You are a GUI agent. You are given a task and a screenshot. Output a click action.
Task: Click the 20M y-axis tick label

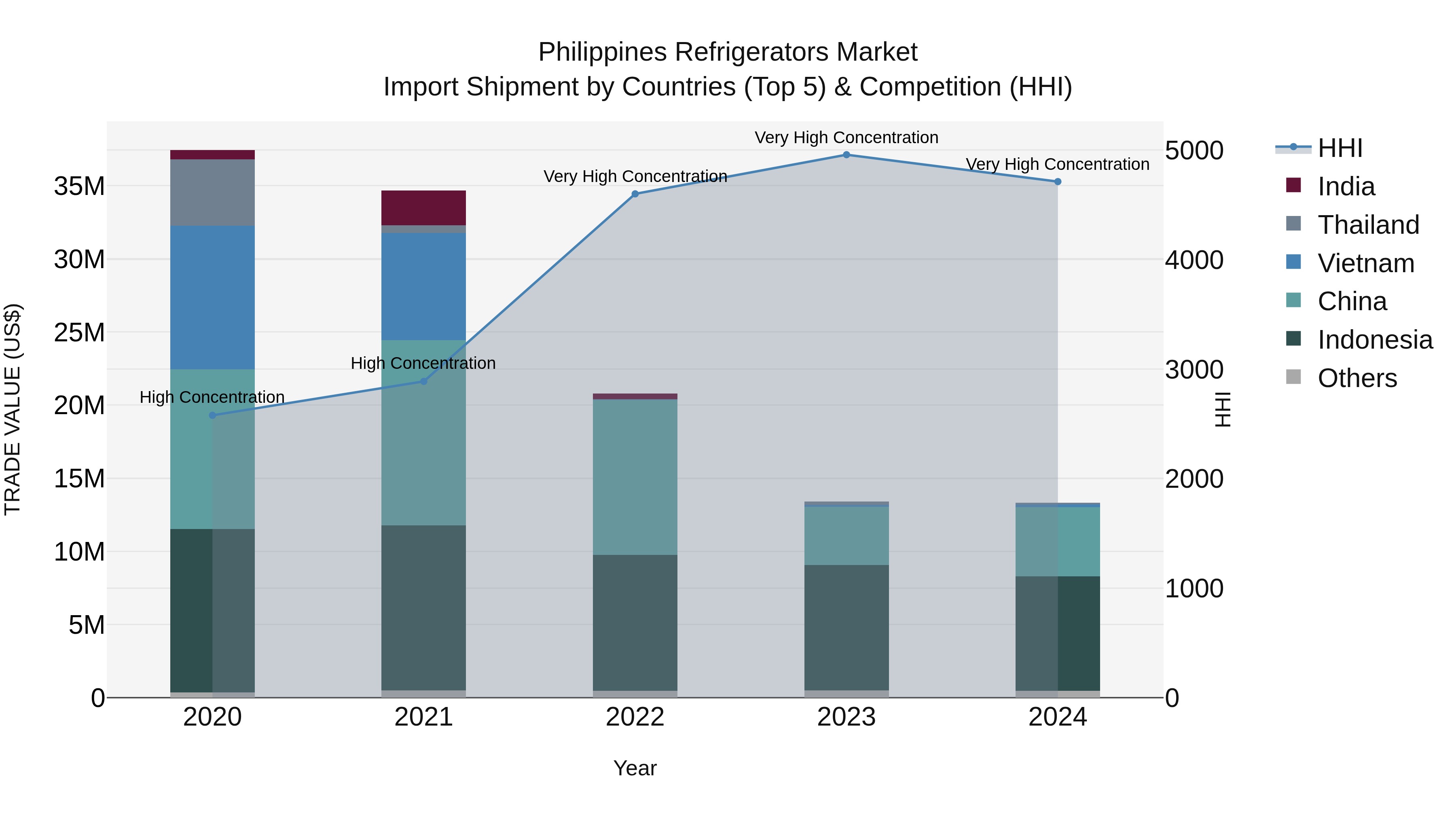click(79, 405)
